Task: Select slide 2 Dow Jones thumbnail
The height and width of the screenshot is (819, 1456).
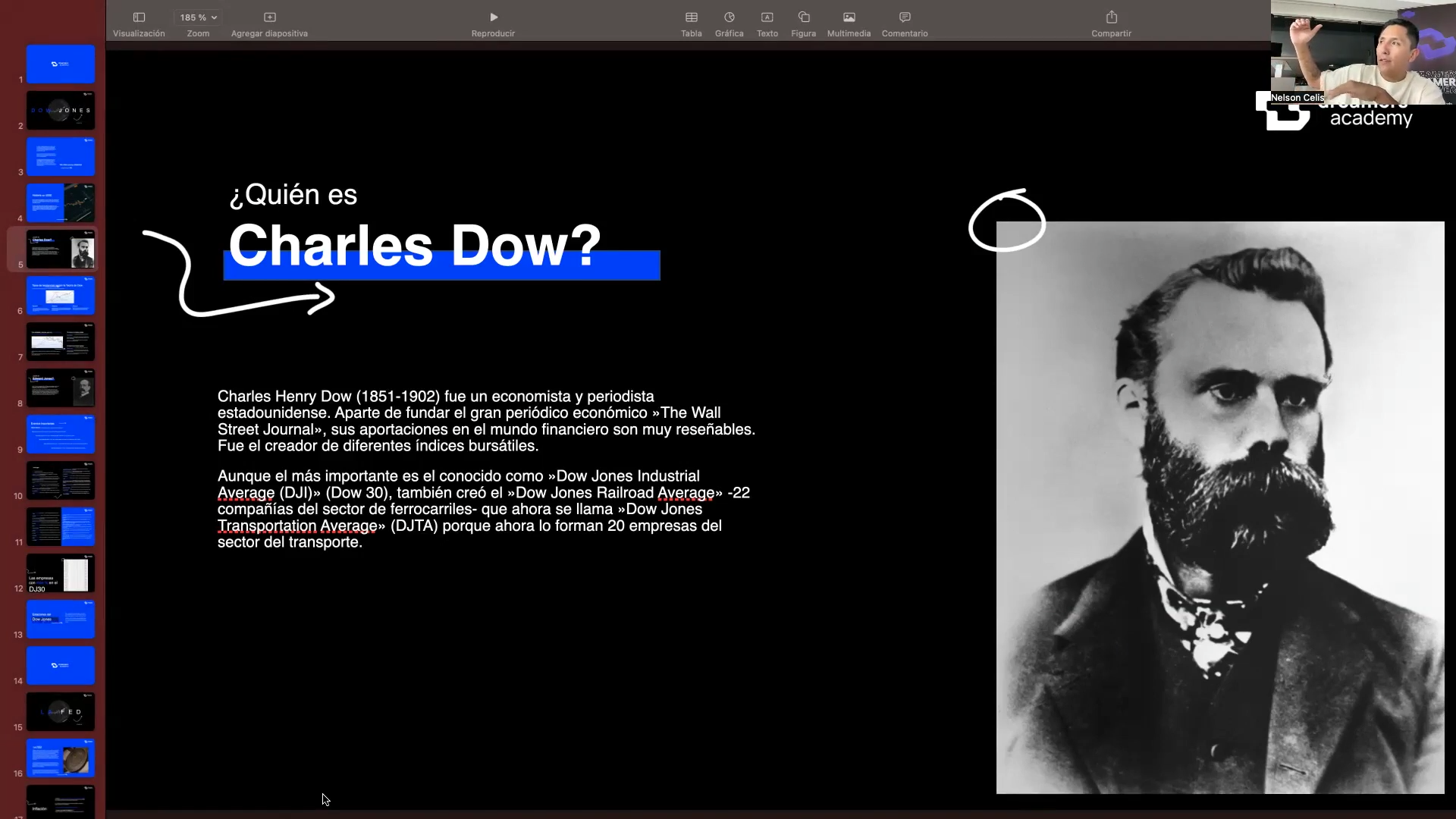Action: coord(61,111)
